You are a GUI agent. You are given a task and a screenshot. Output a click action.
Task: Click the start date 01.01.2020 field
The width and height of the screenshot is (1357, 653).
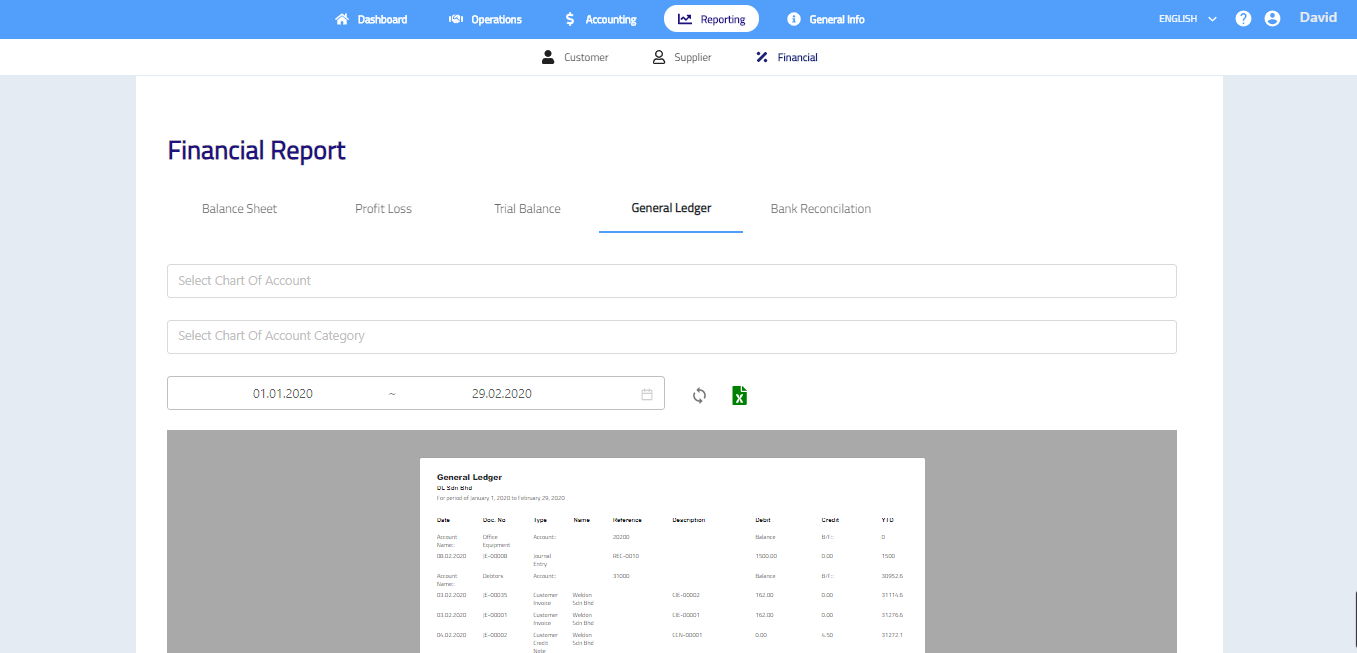[x=282, y=394]
